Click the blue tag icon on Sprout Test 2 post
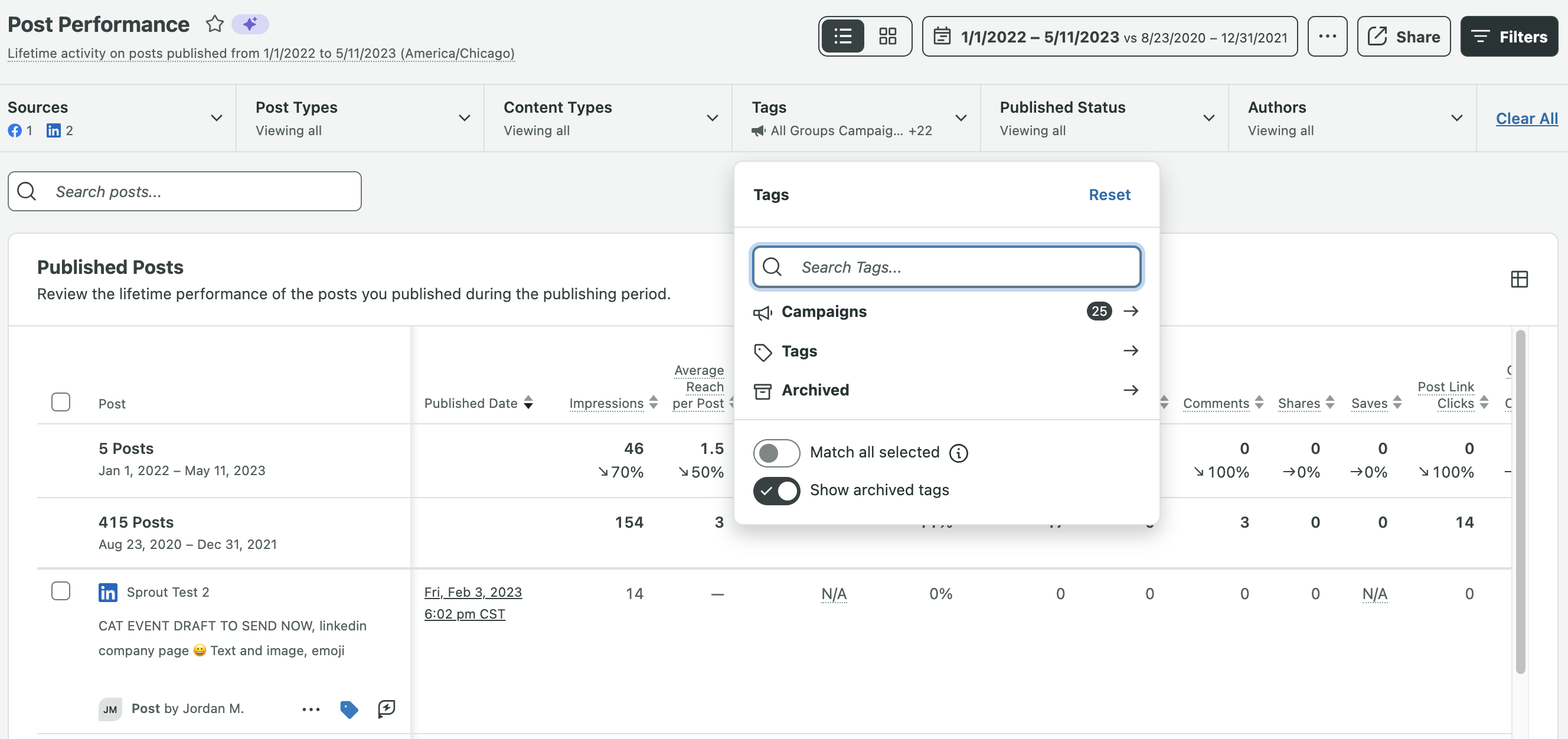Viewport: 1568px width, 739px height. [x=349, y=709]
